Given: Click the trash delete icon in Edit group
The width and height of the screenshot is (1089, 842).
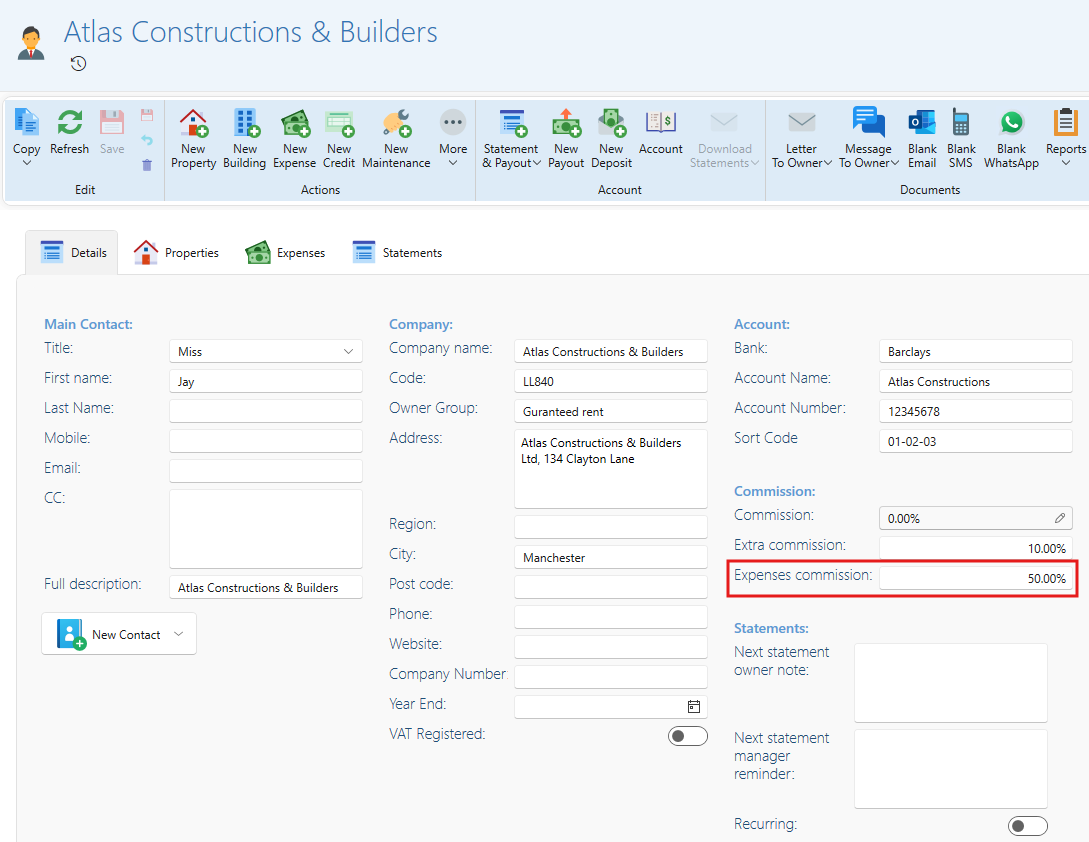Looking at the screenshot, I should pyautogui.click(x=147, y=165).
